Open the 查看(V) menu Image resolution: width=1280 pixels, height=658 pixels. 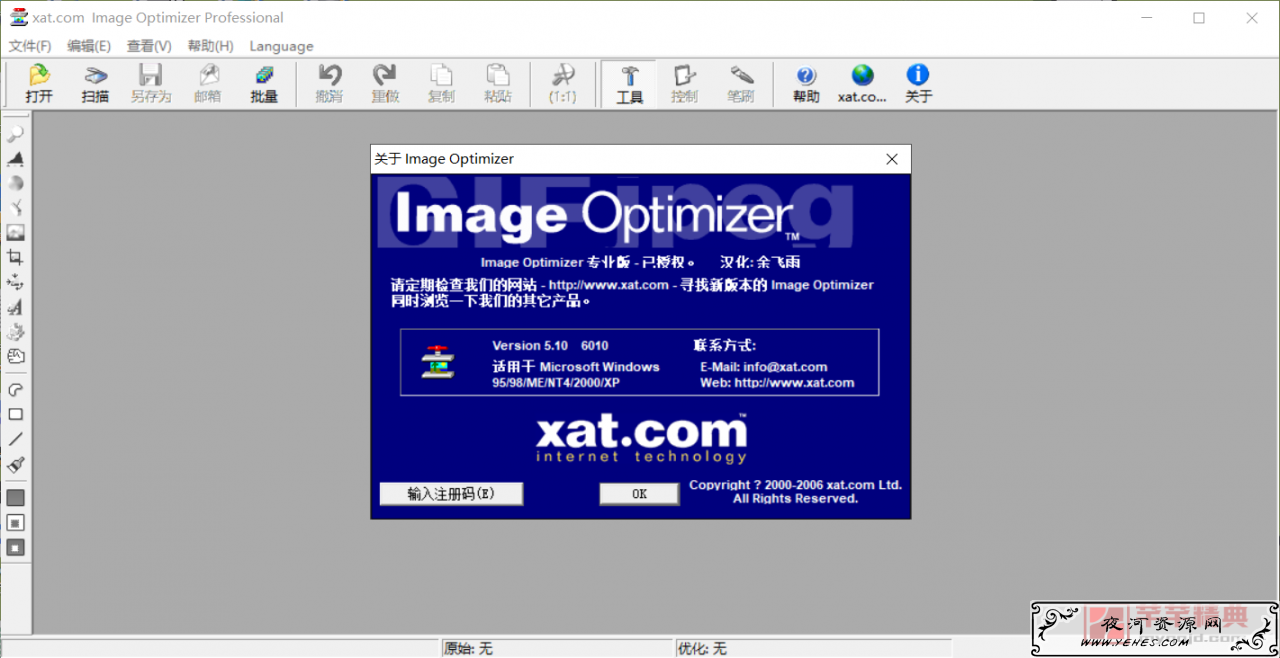[x=149, y=46]
